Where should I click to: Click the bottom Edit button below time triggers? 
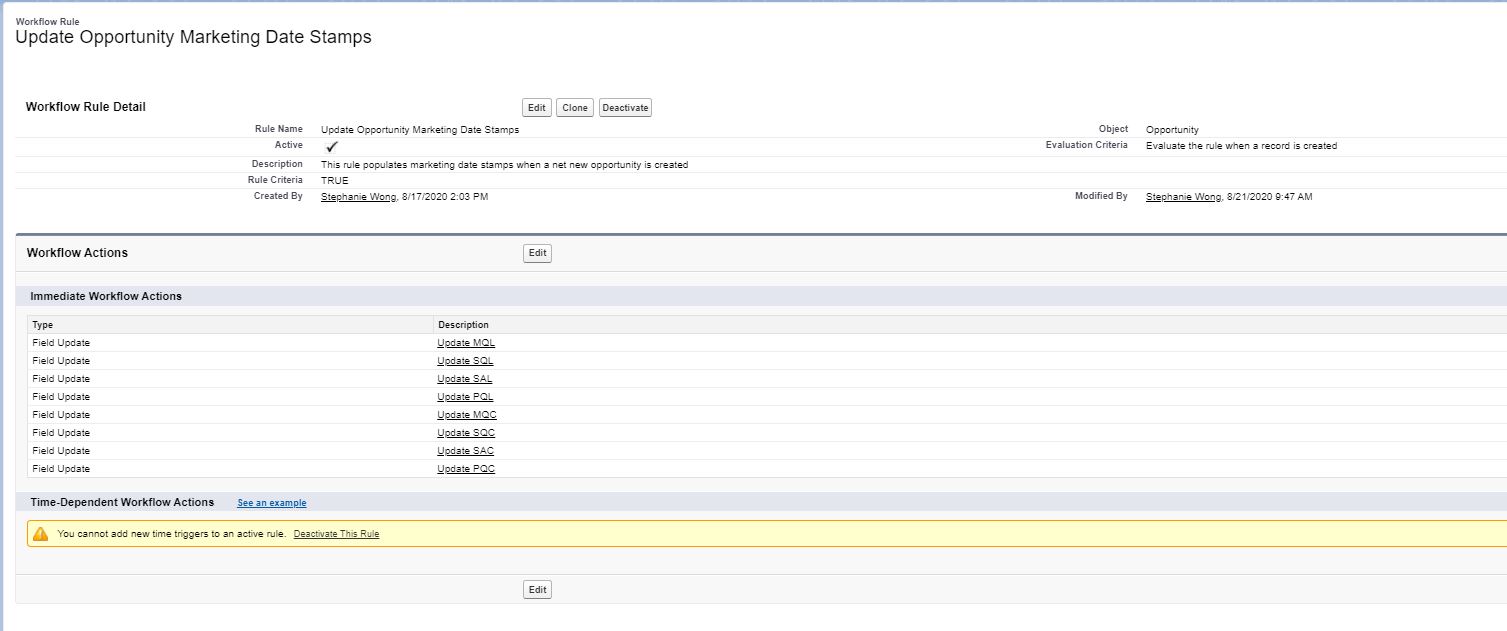pos(537,590)
